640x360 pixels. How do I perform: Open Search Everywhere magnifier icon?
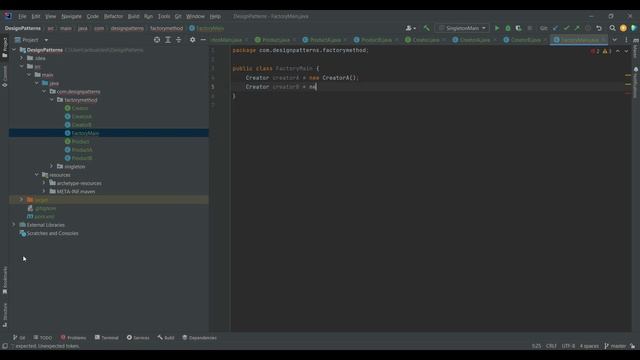click(612, 28)
